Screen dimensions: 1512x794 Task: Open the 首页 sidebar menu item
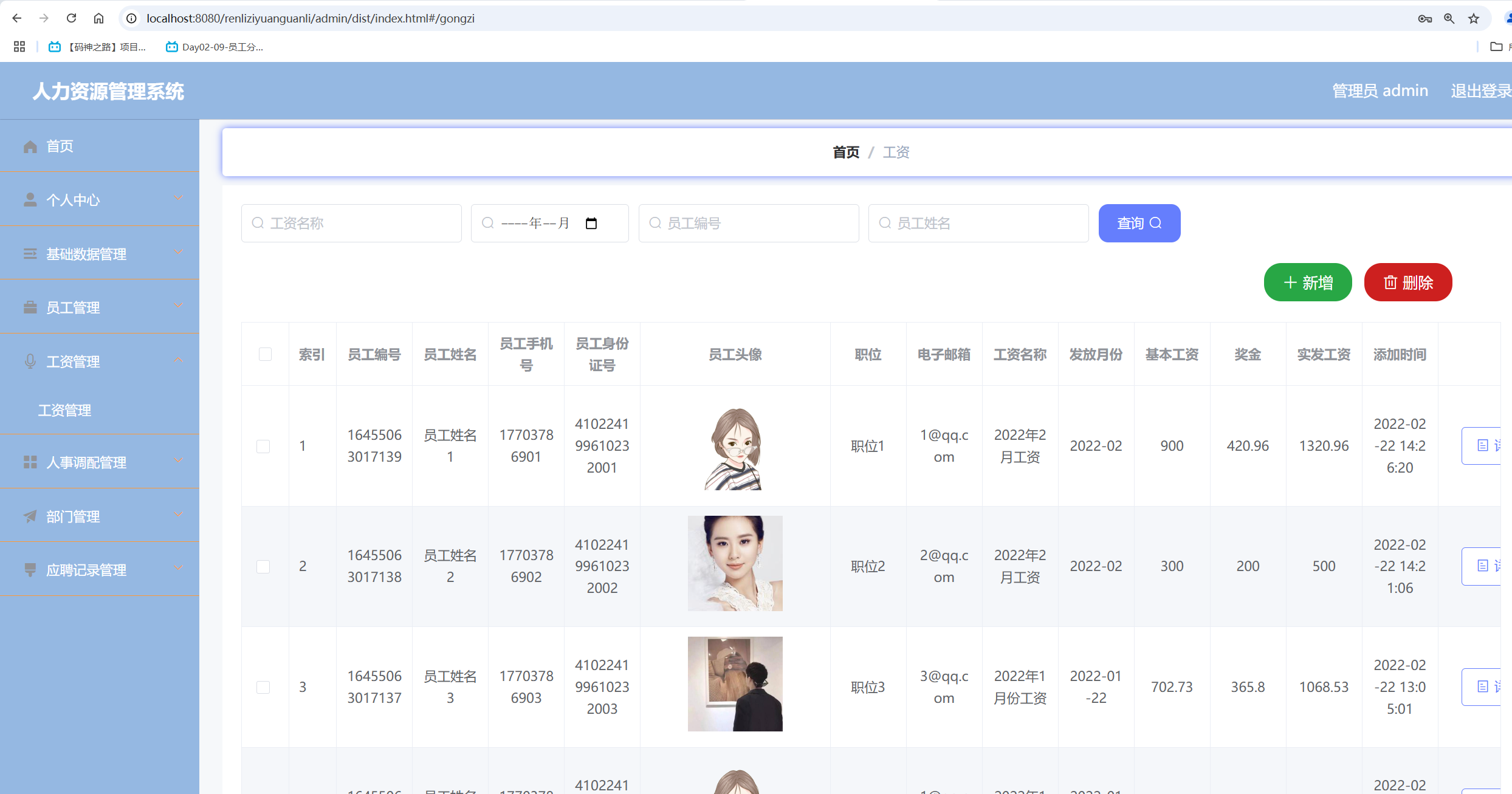(x=60, y=146)
